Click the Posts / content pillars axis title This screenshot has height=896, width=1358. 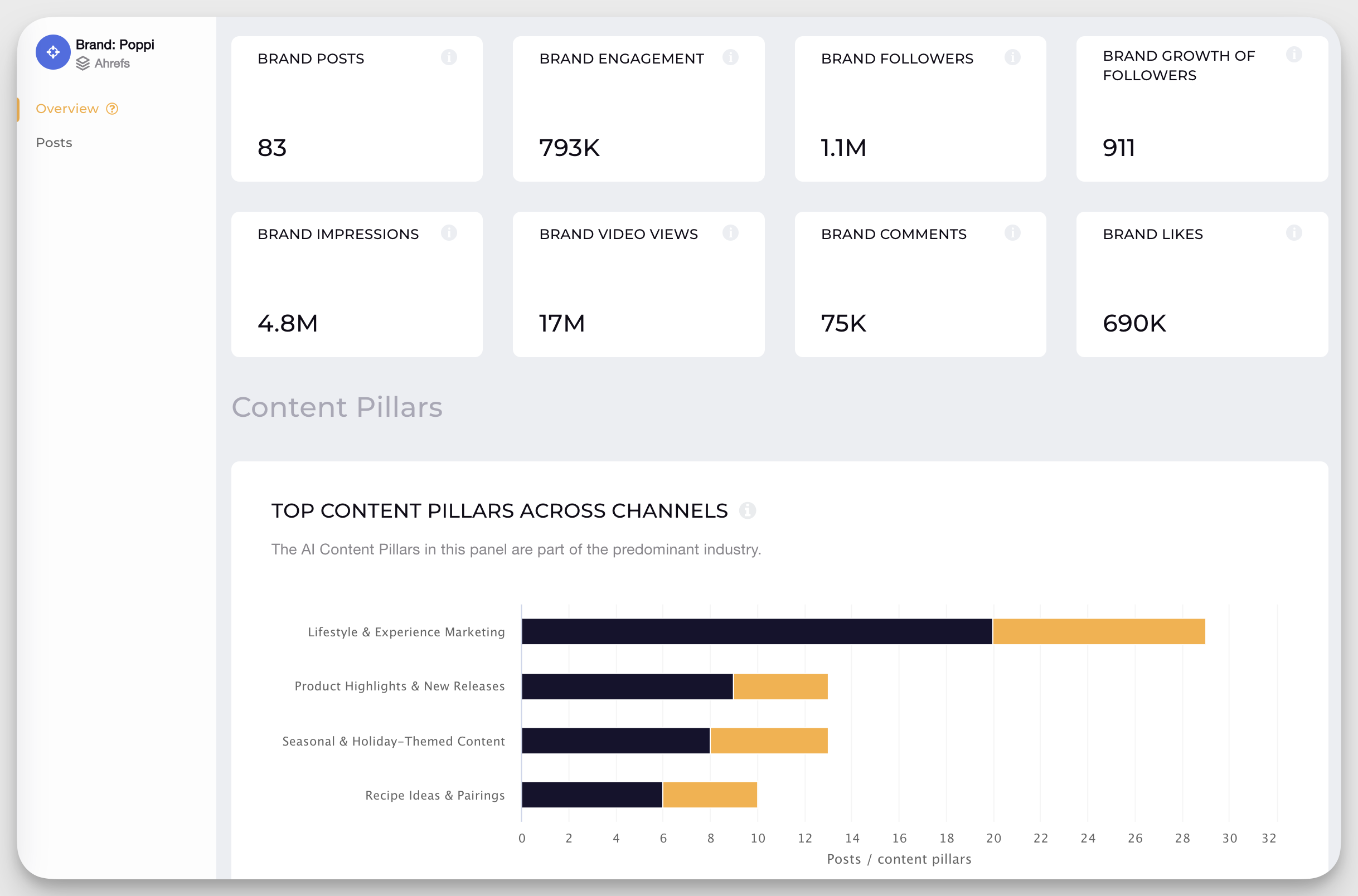[899, 859]
